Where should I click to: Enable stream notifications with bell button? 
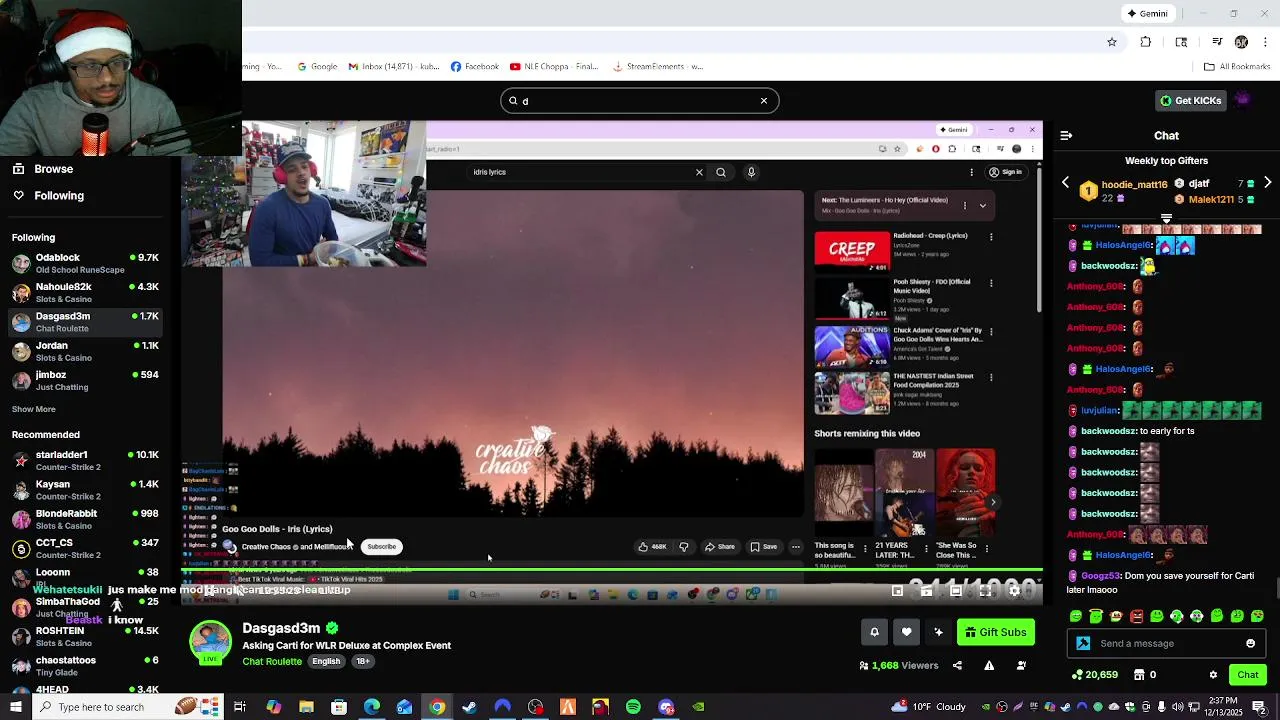[x=874, y=632]
